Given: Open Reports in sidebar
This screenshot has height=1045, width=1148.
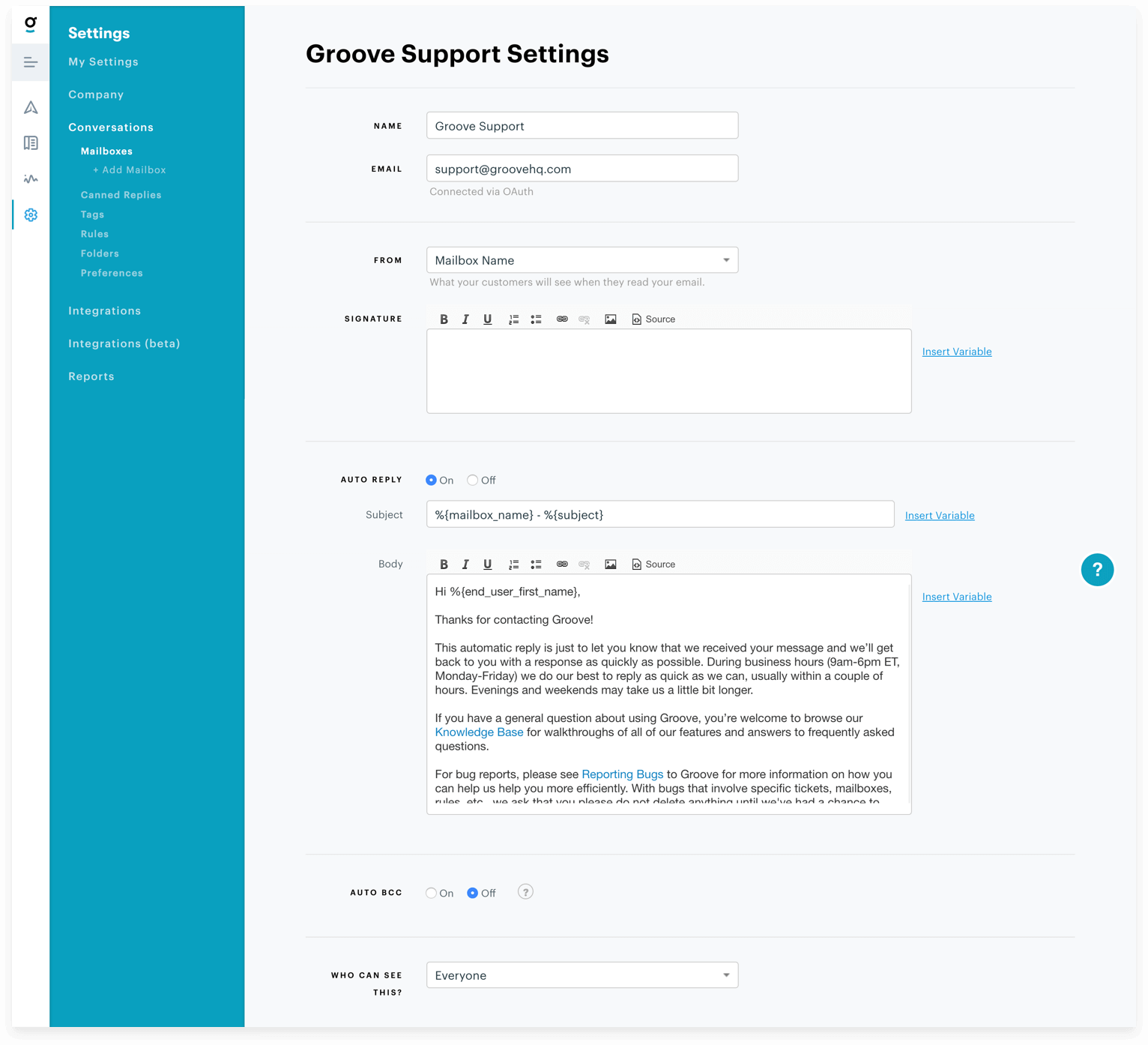Looking at the screenshot, I should pyautogui.click(x=91, y=377).
